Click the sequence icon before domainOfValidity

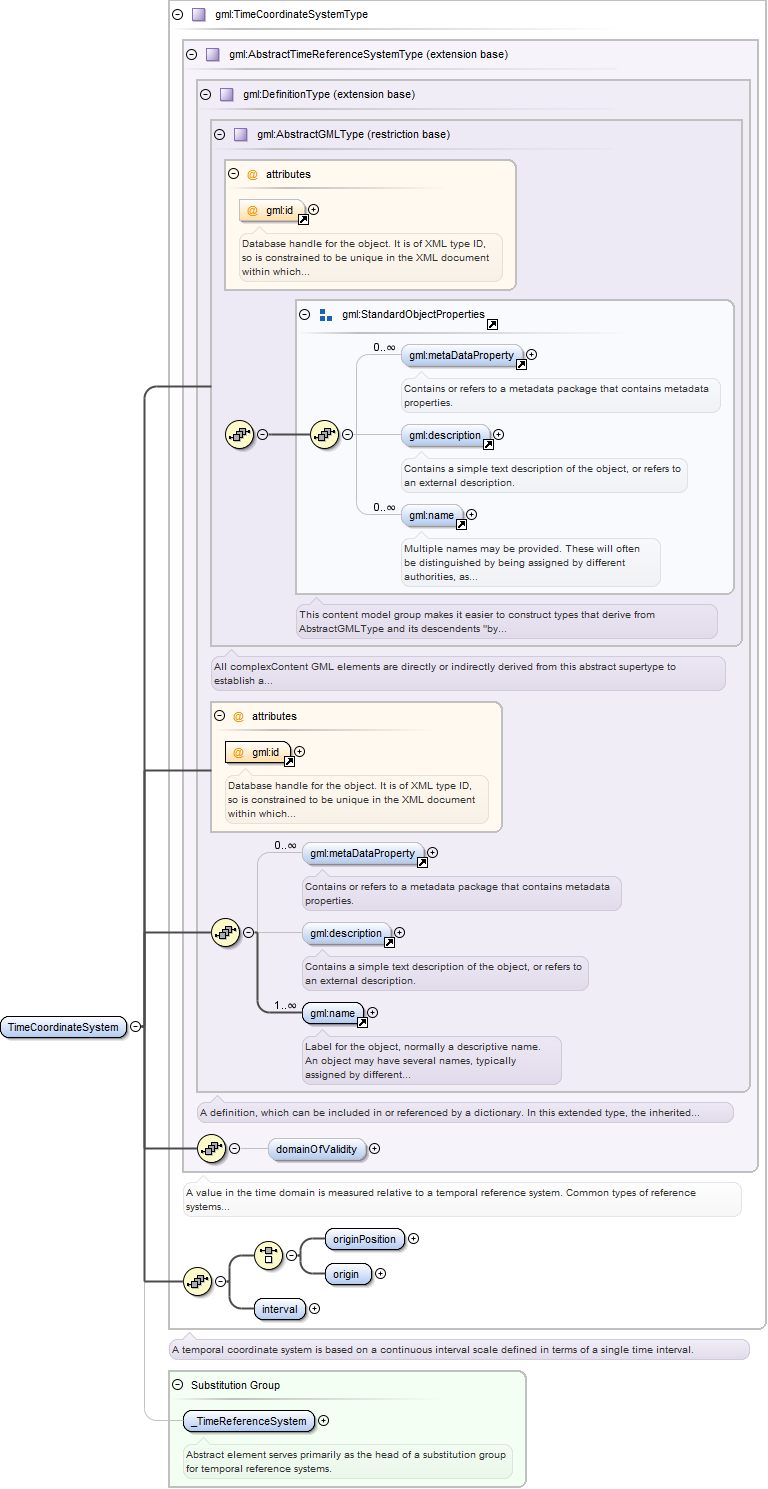211,1148
